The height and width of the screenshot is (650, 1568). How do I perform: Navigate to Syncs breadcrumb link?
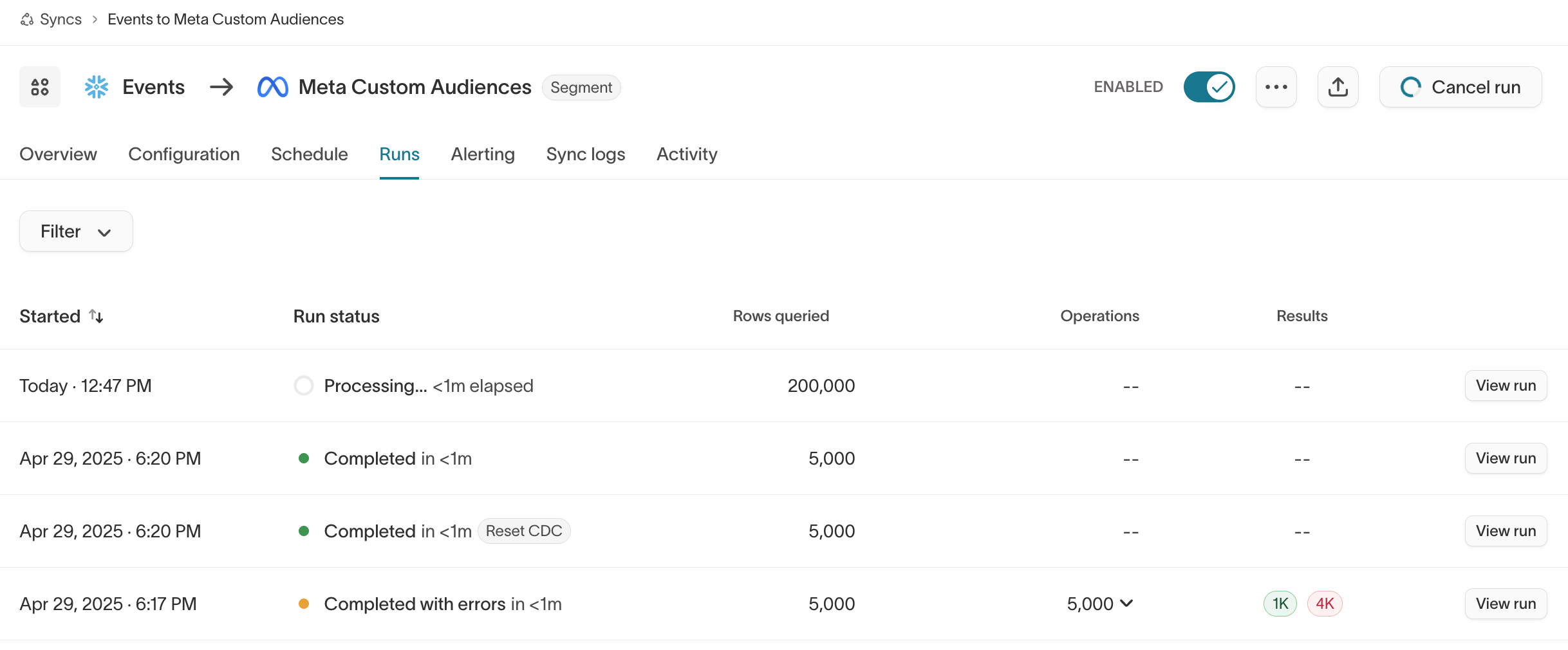(x=61, y=19)
